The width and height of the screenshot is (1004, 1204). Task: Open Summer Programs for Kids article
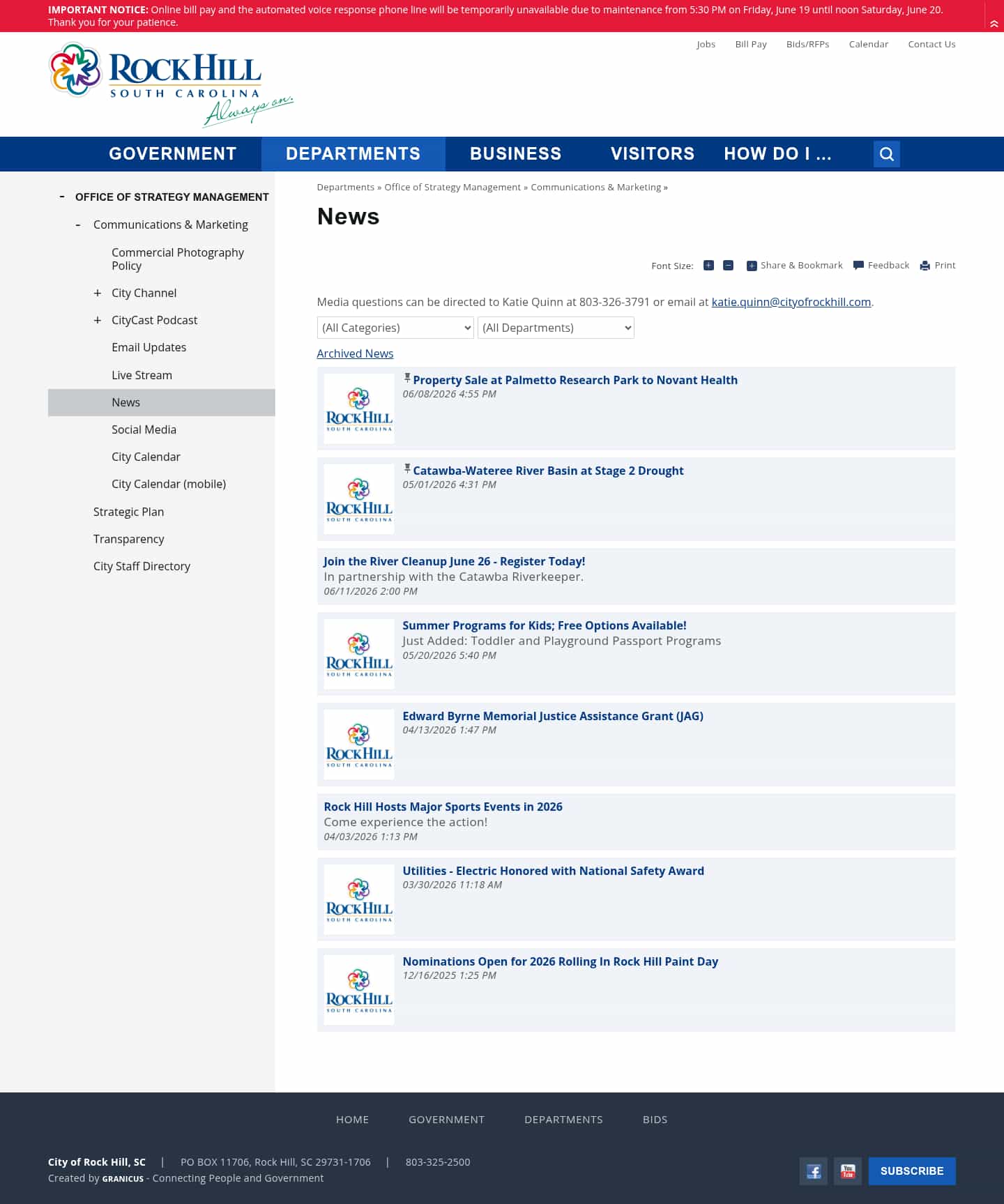pos(545,625)
